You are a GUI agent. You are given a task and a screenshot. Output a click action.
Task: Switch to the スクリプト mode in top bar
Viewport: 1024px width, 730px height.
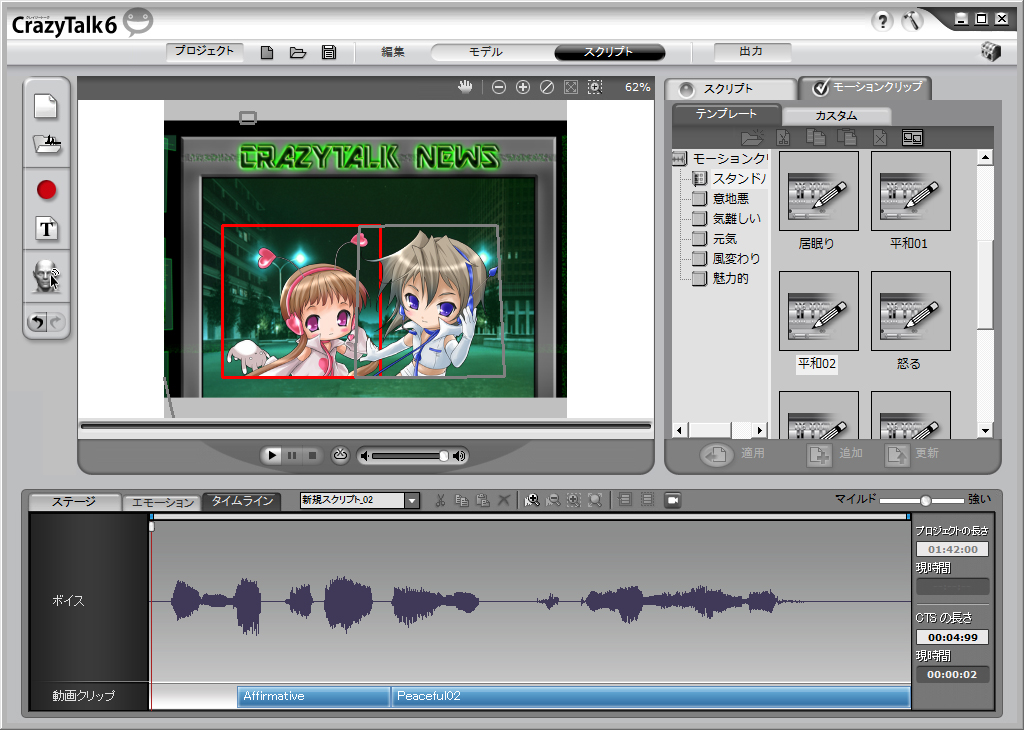pyautogui.click(x=609, y=52)
